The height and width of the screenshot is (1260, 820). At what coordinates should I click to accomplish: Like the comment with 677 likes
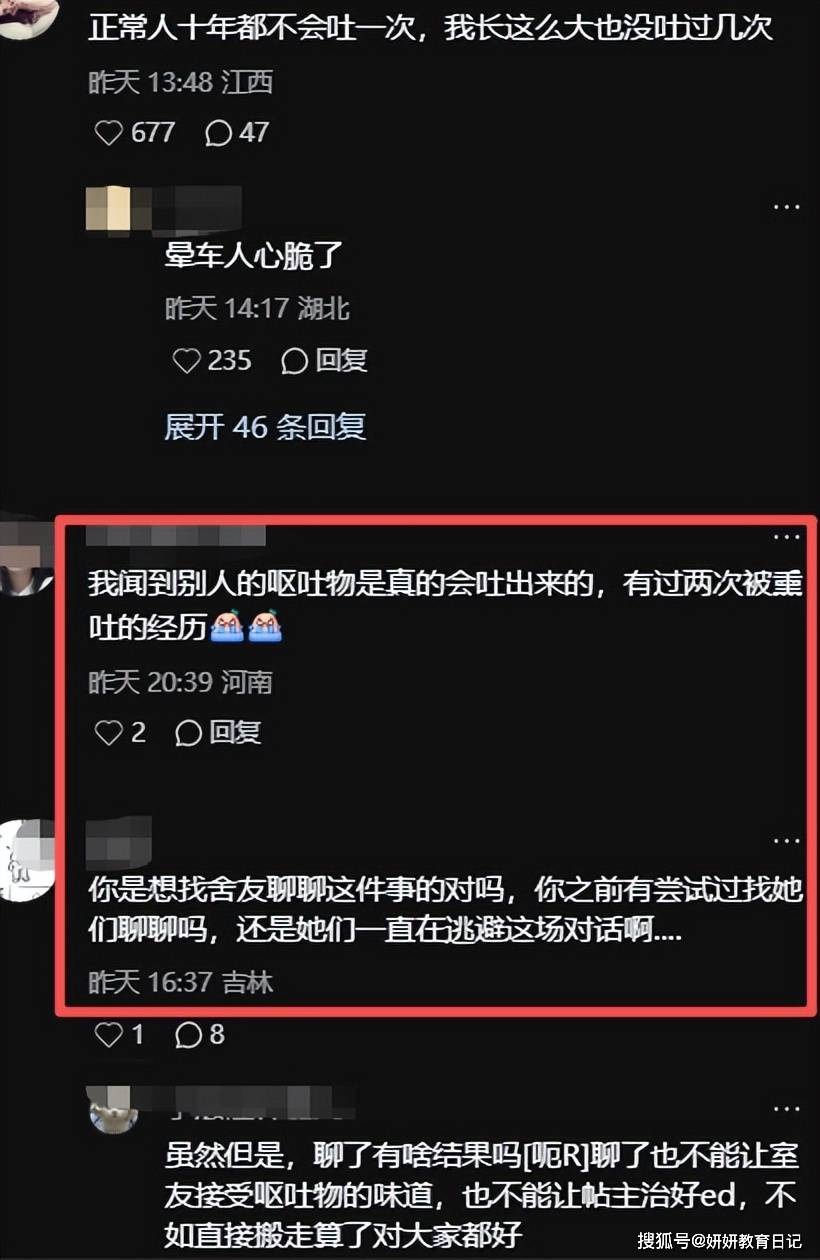tap(108, 132)
